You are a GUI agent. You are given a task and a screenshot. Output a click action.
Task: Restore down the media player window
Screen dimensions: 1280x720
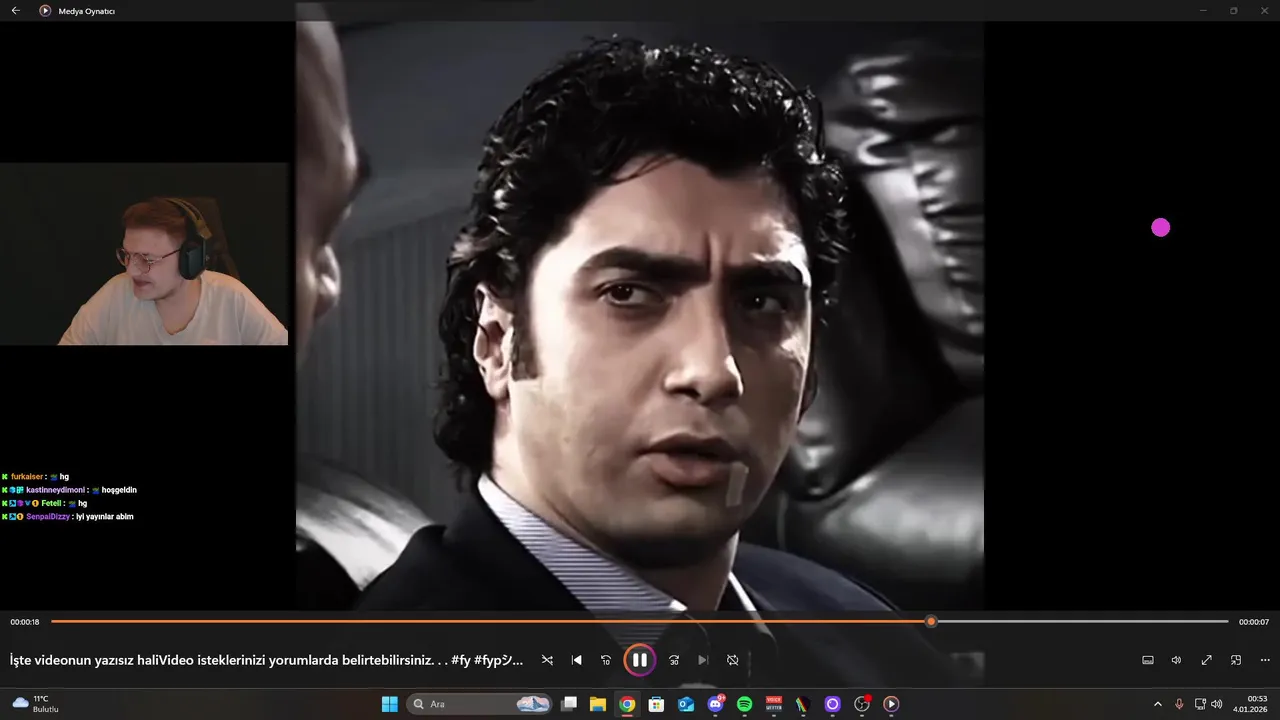[x=1233, y=11]
